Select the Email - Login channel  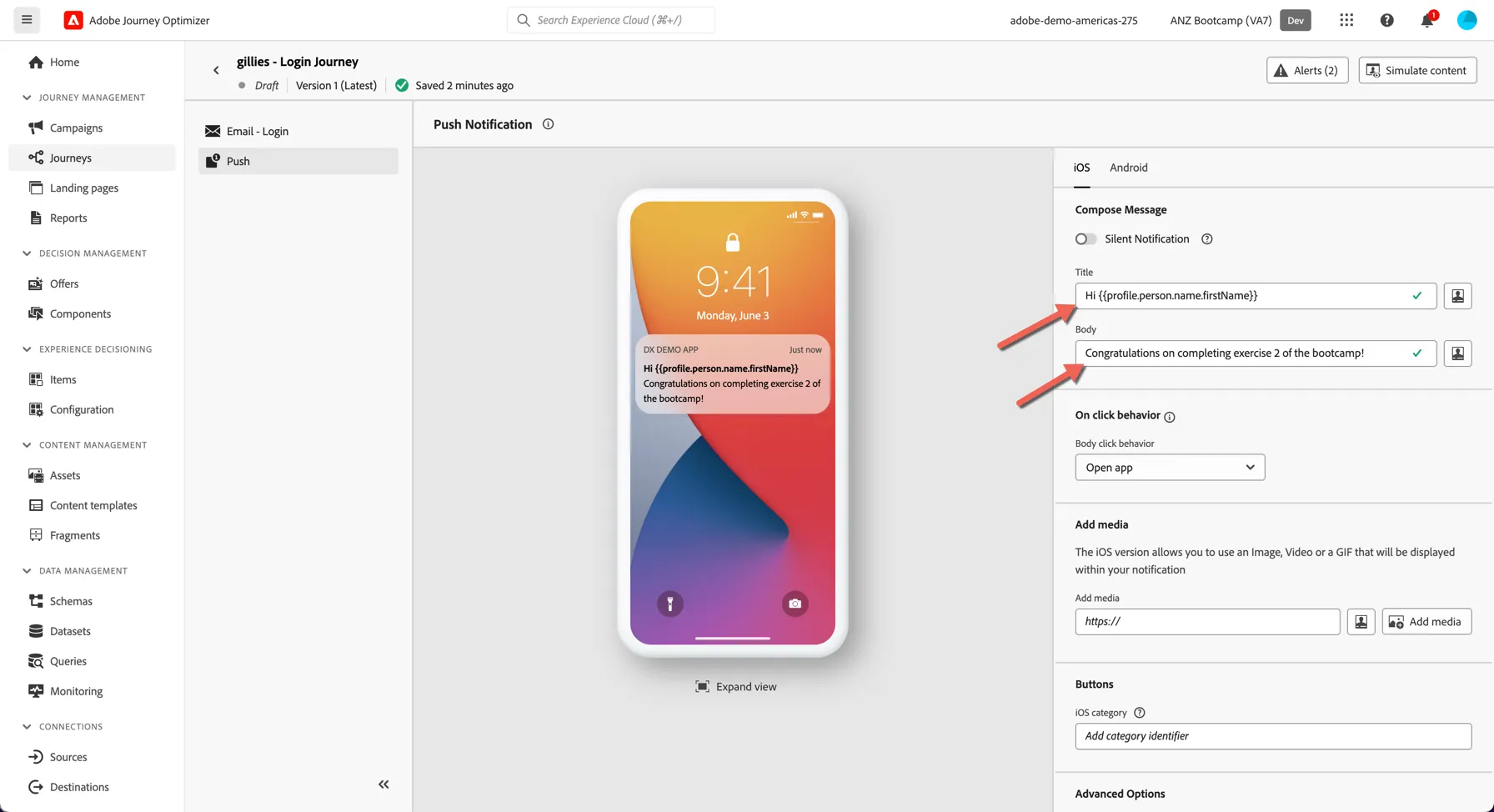(x=298, y=131)
